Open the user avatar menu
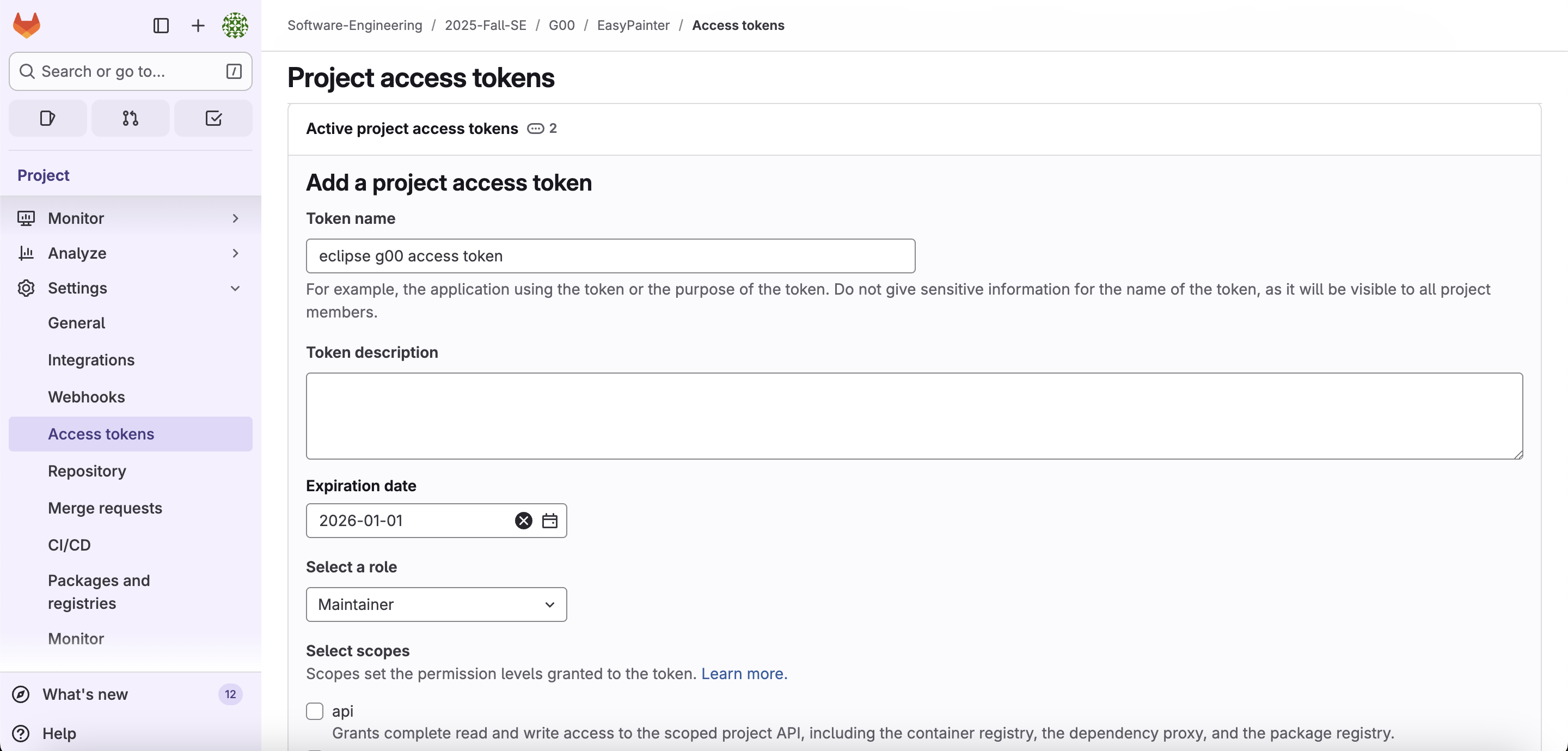 click(235, 26)
